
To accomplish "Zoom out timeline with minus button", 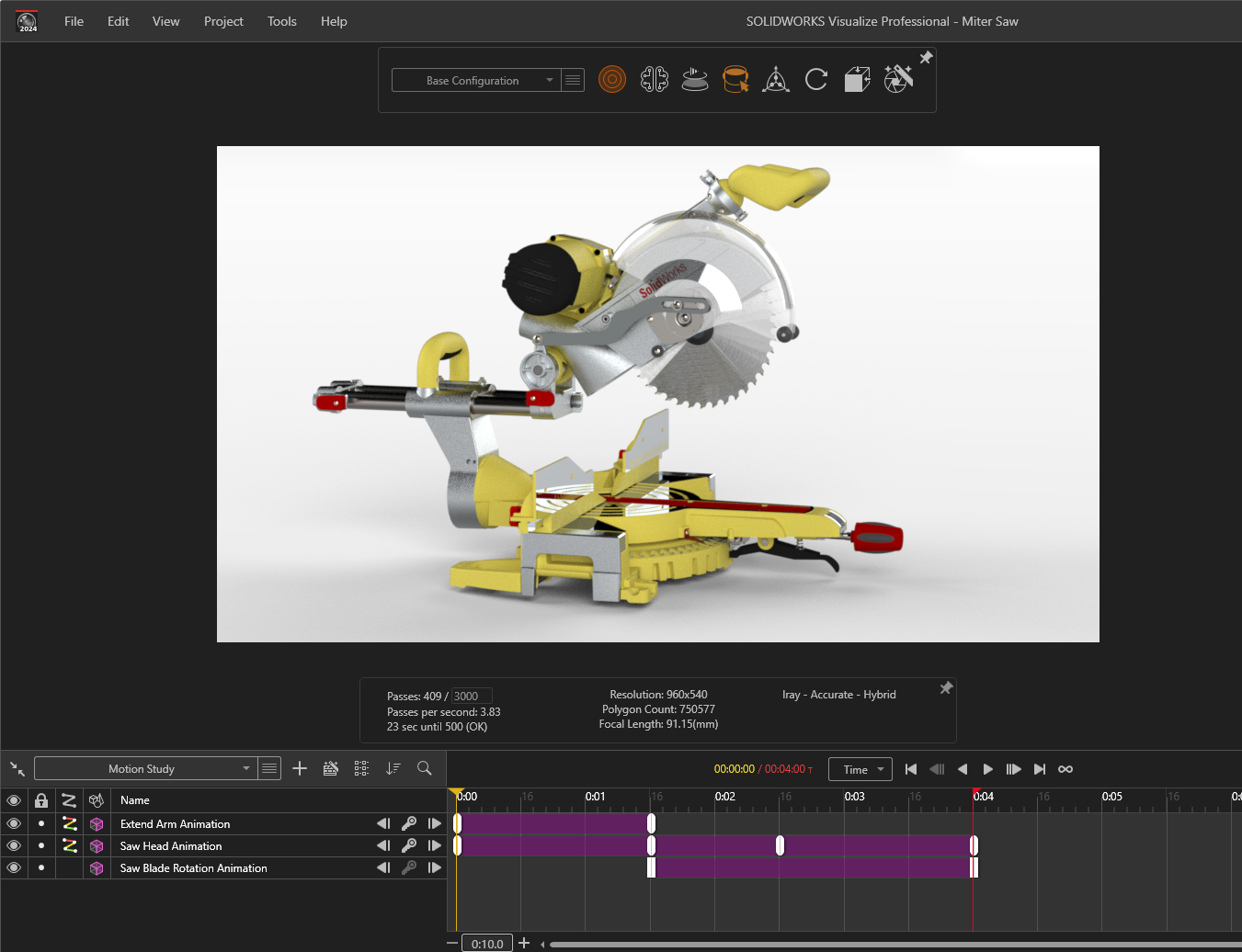I will pos(451,943).
